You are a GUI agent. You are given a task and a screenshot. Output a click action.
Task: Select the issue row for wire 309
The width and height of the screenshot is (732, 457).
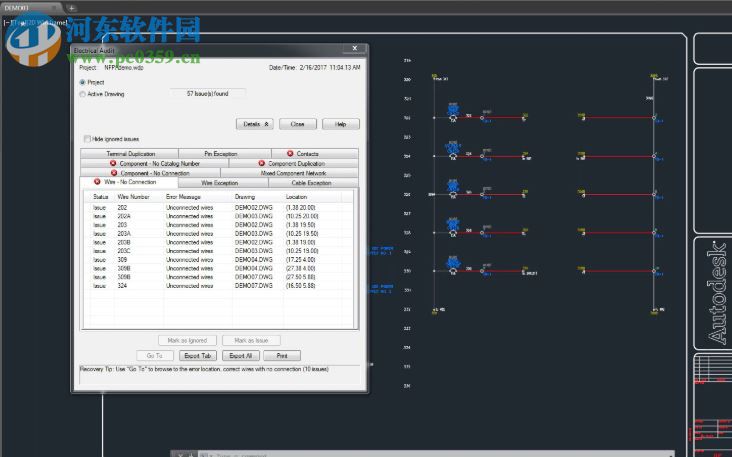[219, 260]
